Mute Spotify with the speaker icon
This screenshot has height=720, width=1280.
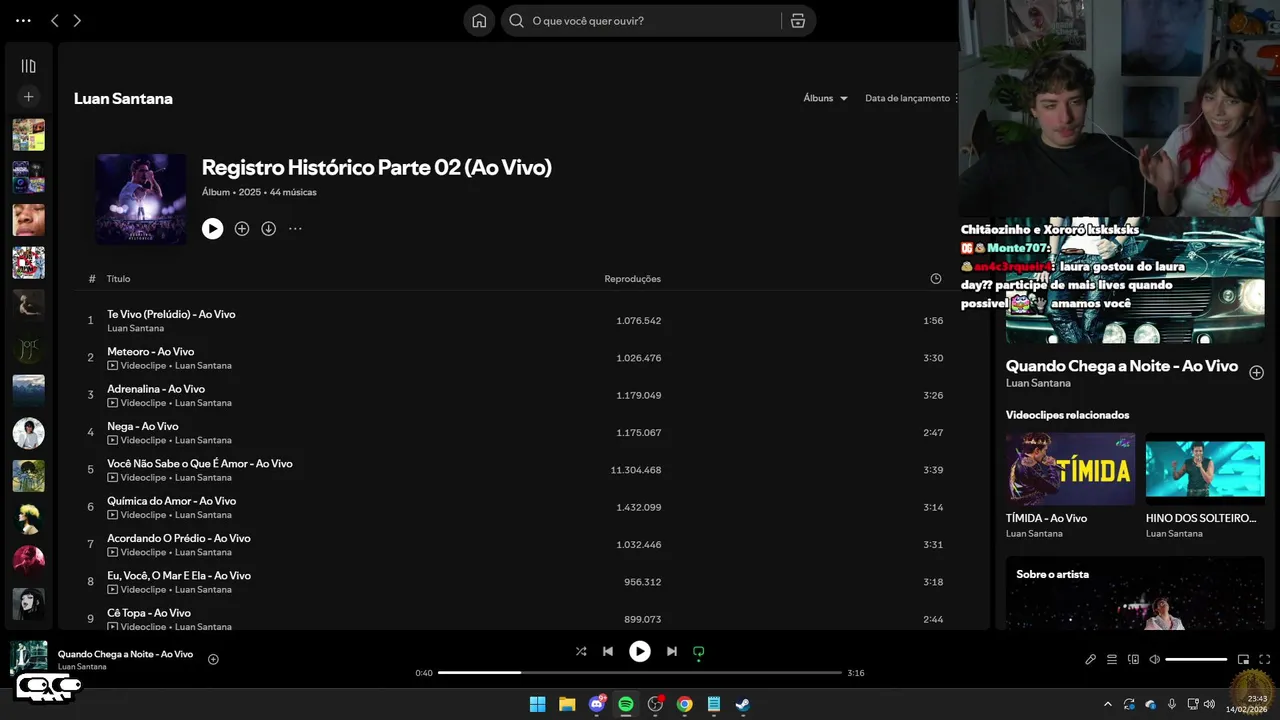pos(1155,660)
